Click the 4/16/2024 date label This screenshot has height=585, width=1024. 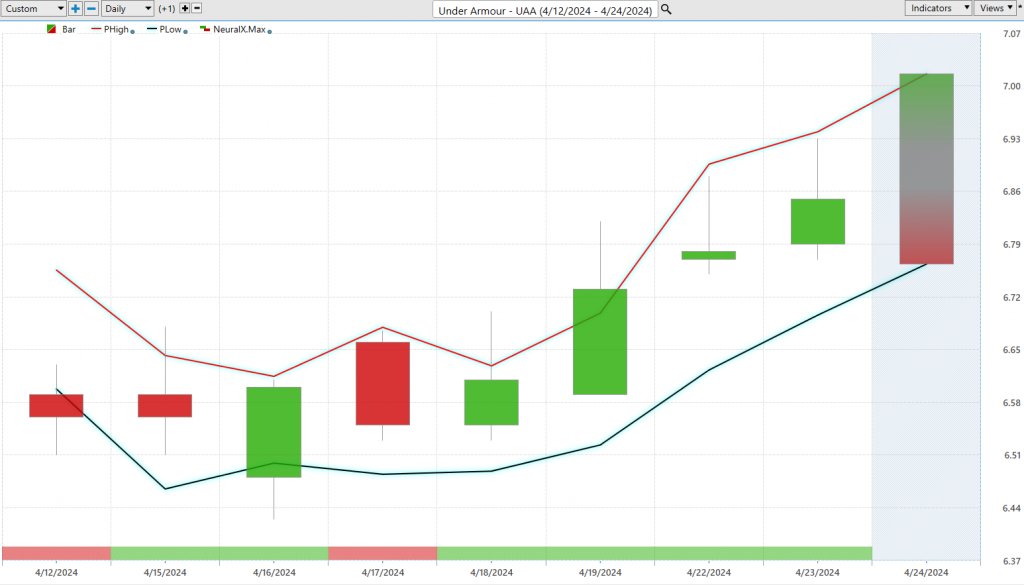tap(274, 573)
